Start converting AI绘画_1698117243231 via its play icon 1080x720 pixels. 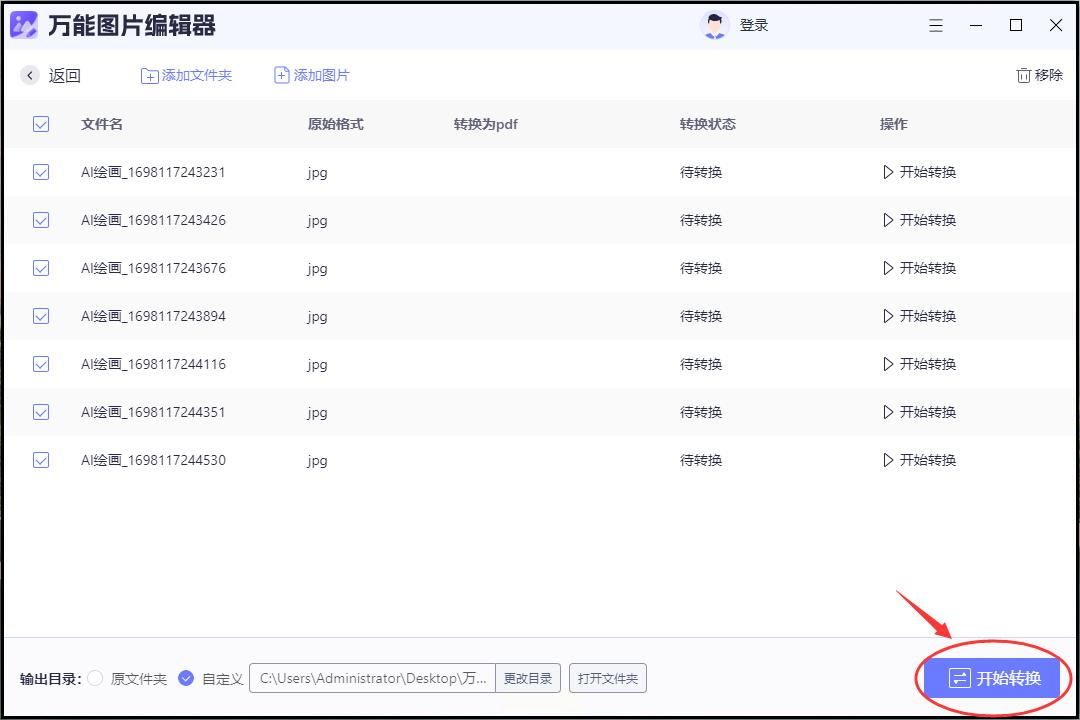pos(888,172)
